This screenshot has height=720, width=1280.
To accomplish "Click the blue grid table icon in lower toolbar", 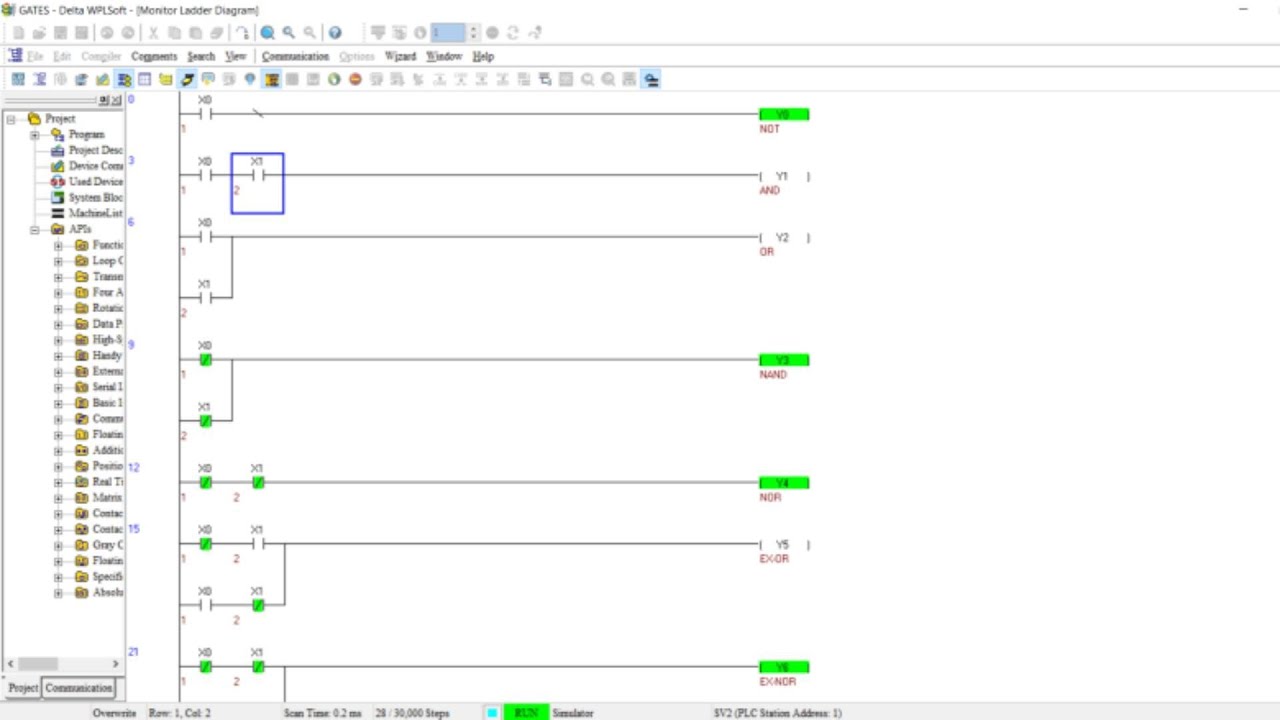I will pos(145,79).
